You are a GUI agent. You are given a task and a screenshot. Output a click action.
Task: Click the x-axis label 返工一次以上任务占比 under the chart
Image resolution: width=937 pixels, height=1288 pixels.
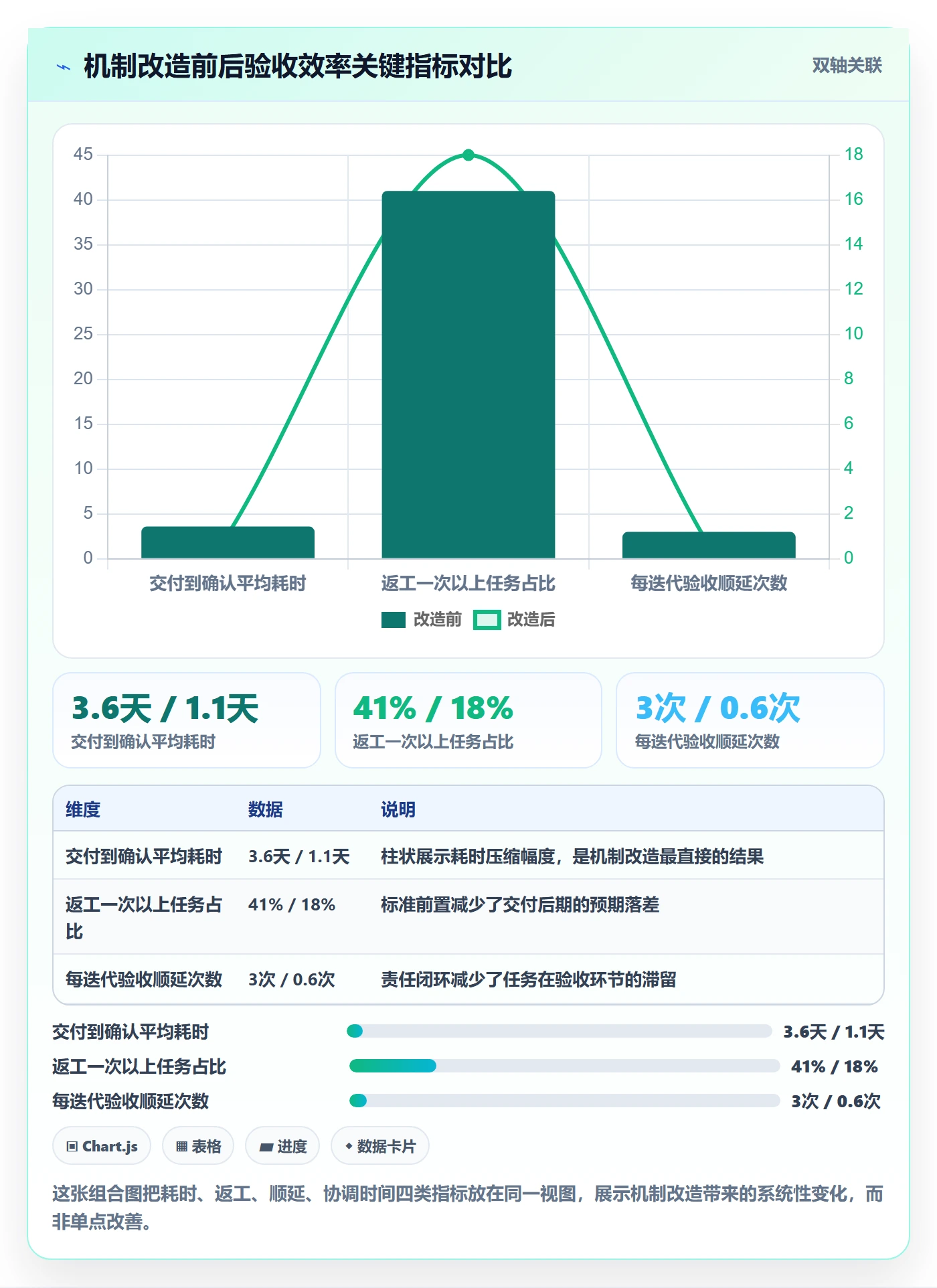pos(468,584)
